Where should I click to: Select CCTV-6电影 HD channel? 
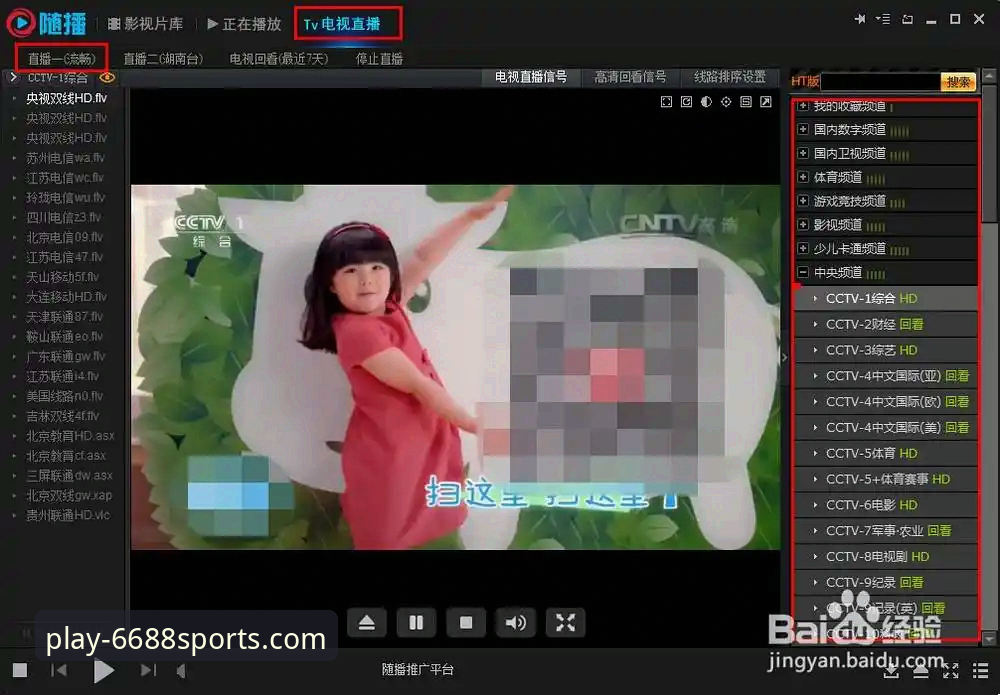click(x=886, y=505)
